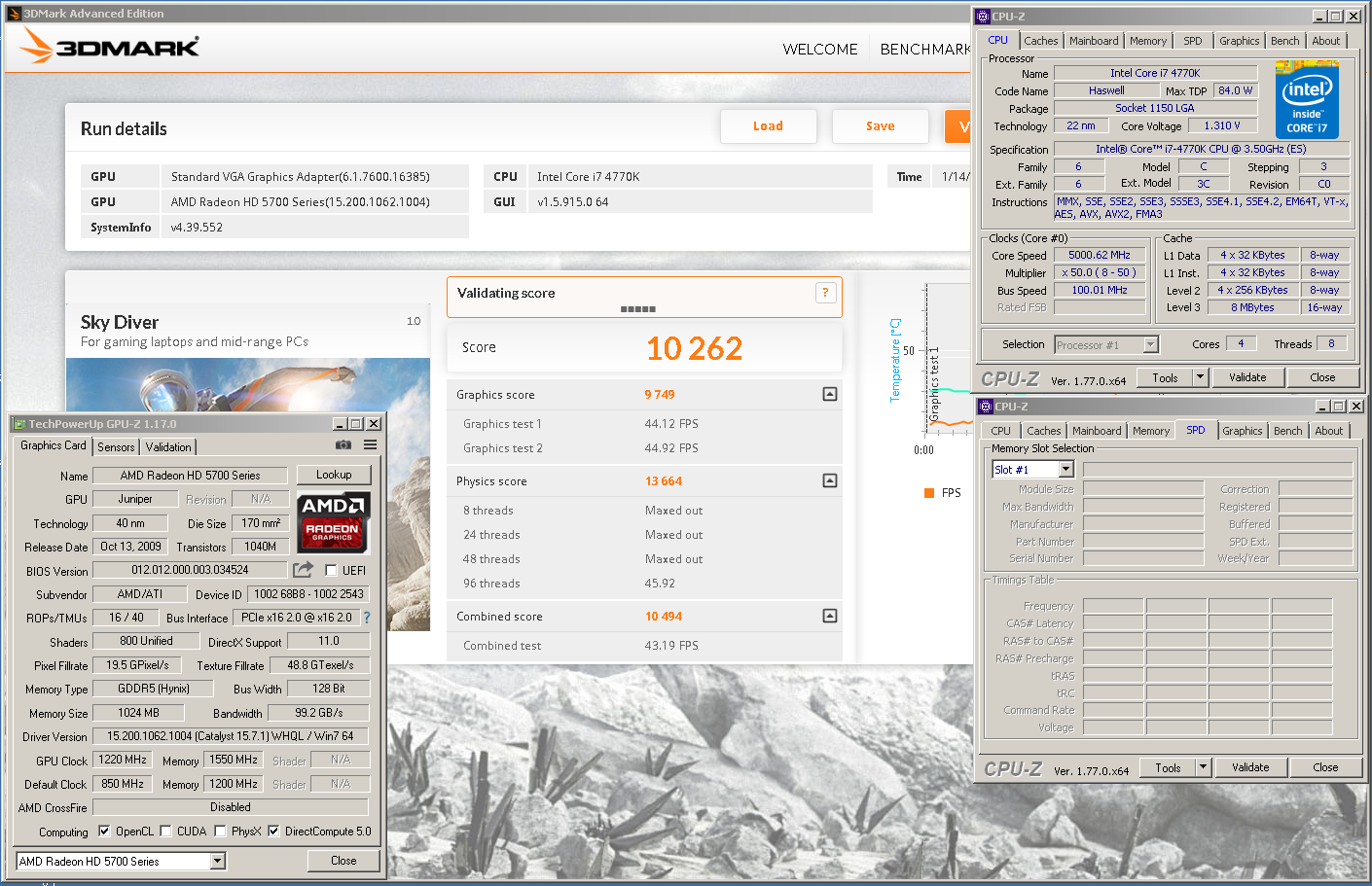Open Tools dropdown arrow in top CPU-Z
Image resolution: width=1372 pixels, height=886 pixels.
click(x=1200, y=377)
